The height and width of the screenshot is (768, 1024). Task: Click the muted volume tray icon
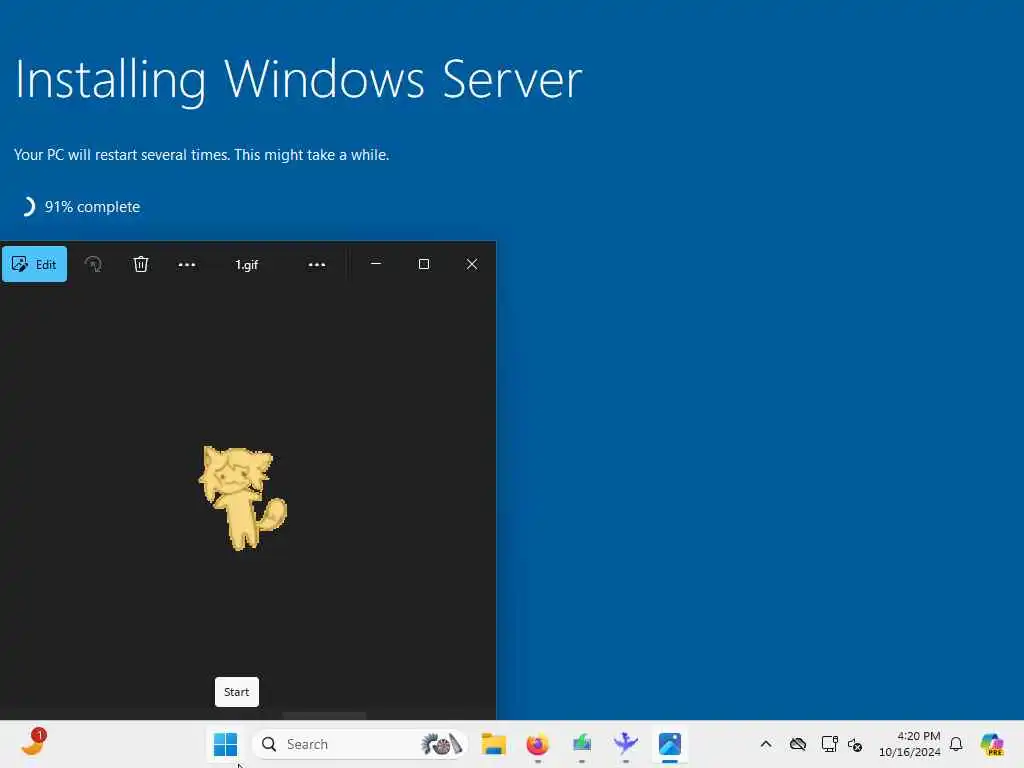(x=855, y=744)
